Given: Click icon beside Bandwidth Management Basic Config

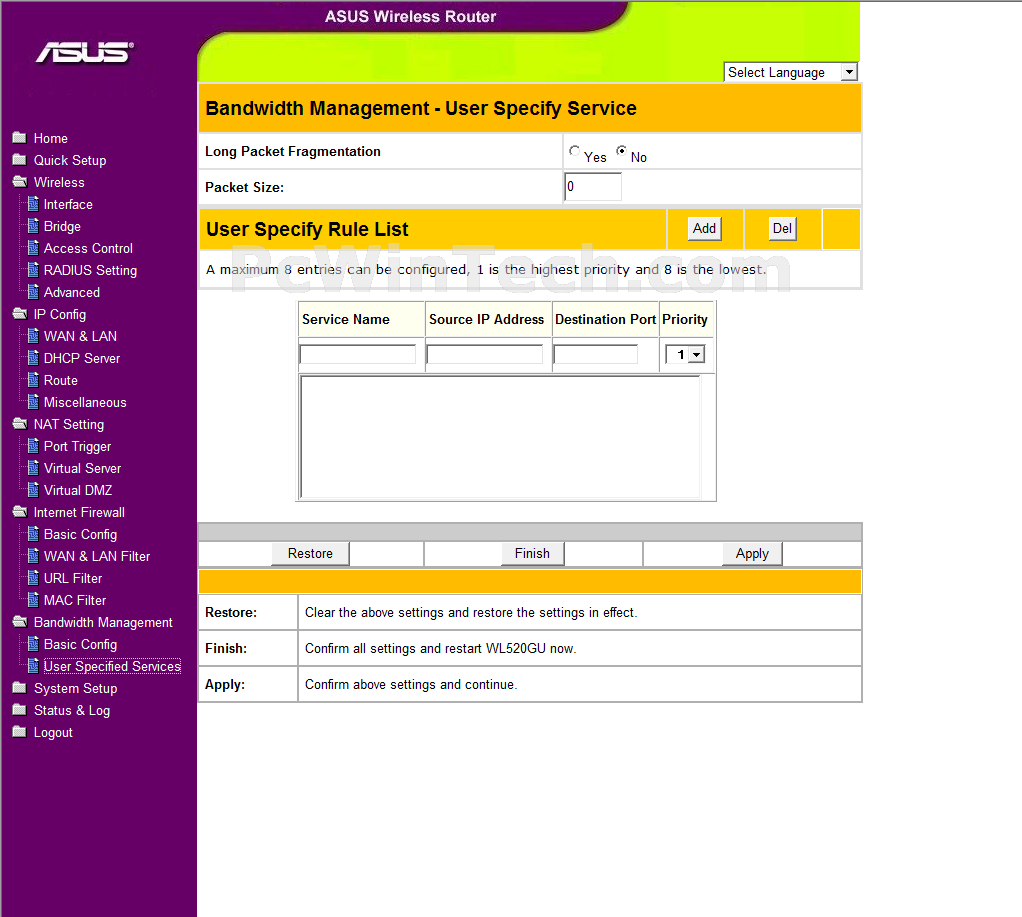Looking at the screenshot, I should (33, 644).
